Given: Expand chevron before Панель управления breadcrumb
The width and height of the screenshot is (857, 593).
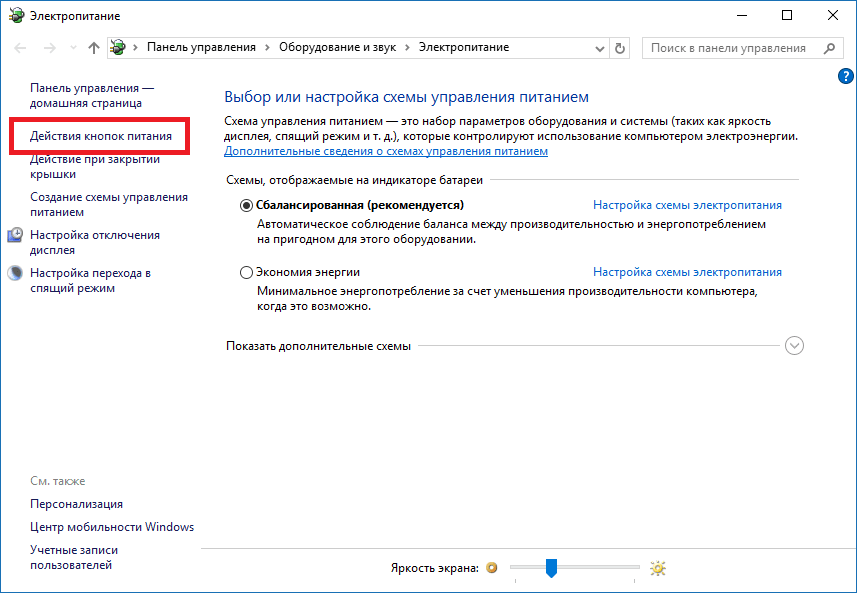Looking at the screenshot, I should pos(136,48).
